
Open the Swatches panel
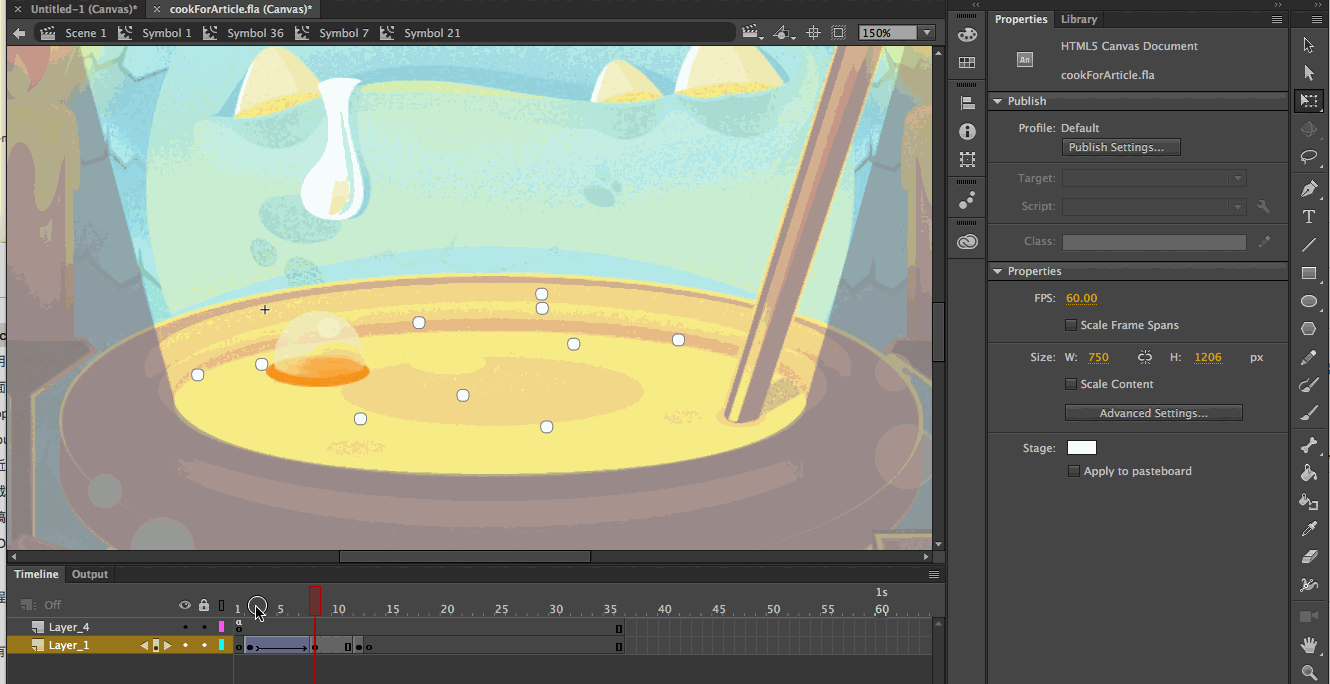[967, 60]
